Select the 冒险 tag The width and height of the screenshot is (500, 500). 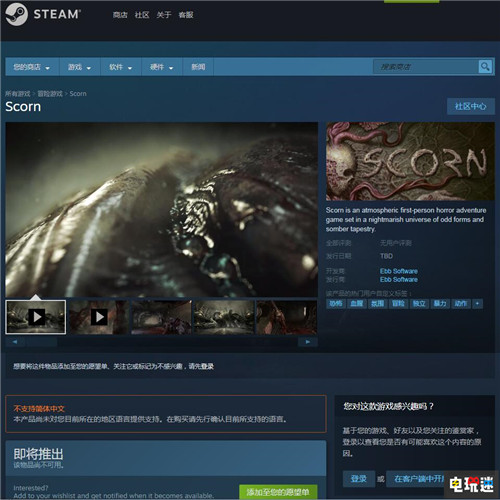point(398,303)
